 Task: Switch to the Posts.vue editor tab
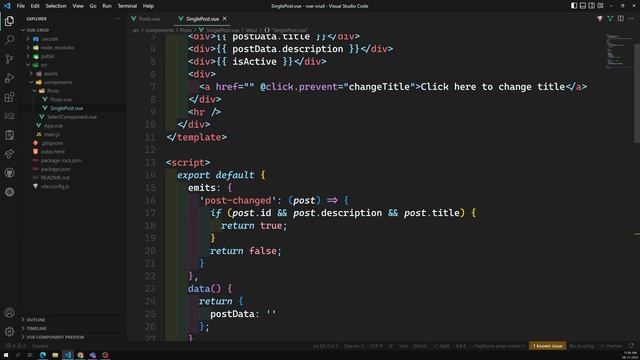(x=149, y=19)
